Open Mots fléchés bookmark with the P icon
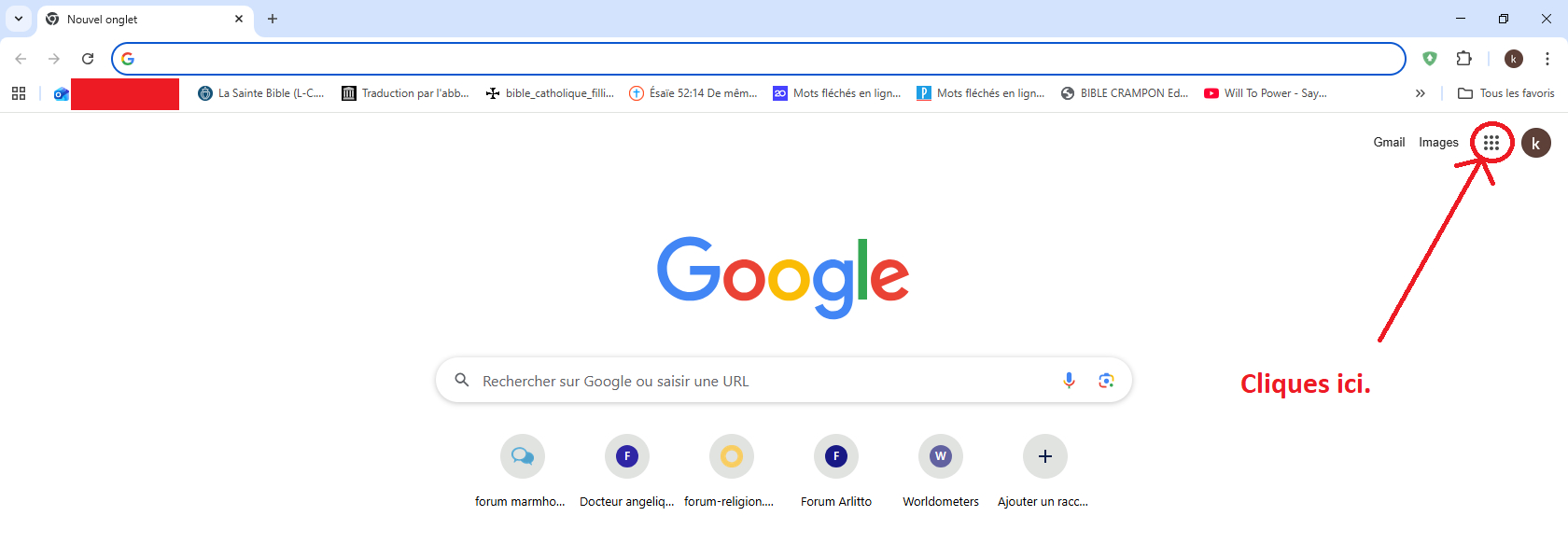Image resolution: width=1568 pixels, height=544 pixels. (981, 93)
